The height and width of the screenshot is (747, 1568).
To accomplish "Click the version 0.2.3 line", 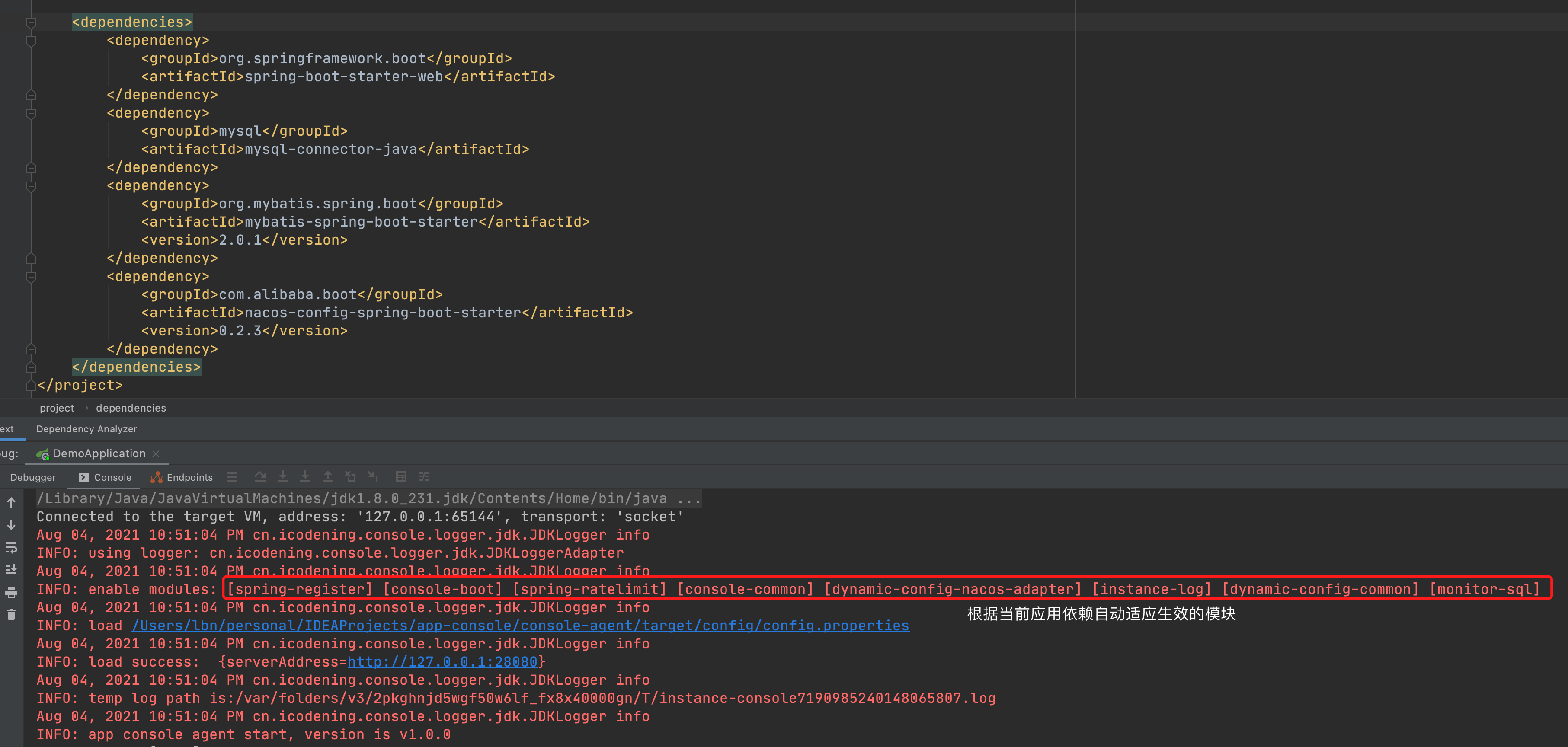I will tap(244, 331).
